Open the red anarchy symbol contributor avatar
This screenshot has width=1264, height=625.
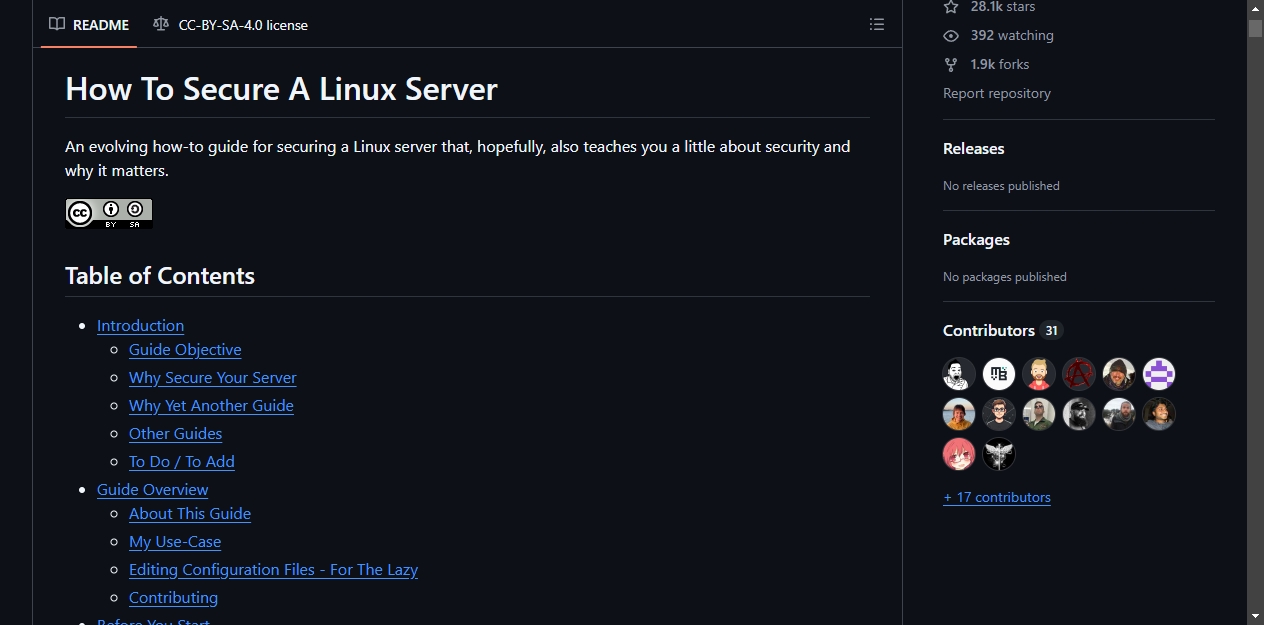tap(1079, 375)
